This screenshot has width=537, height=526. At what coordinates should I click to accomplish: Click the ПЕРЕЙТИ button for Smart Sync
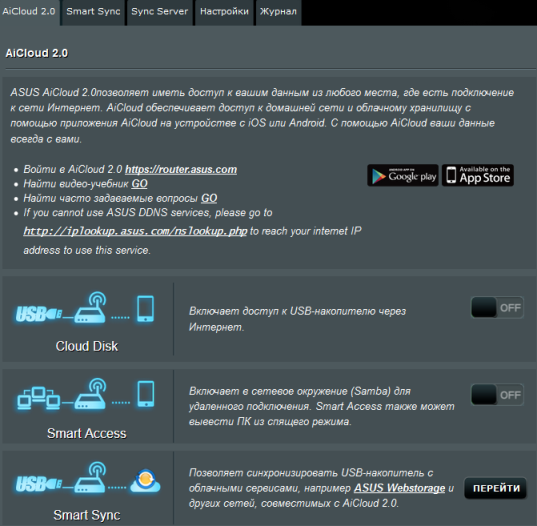(496, 488)
